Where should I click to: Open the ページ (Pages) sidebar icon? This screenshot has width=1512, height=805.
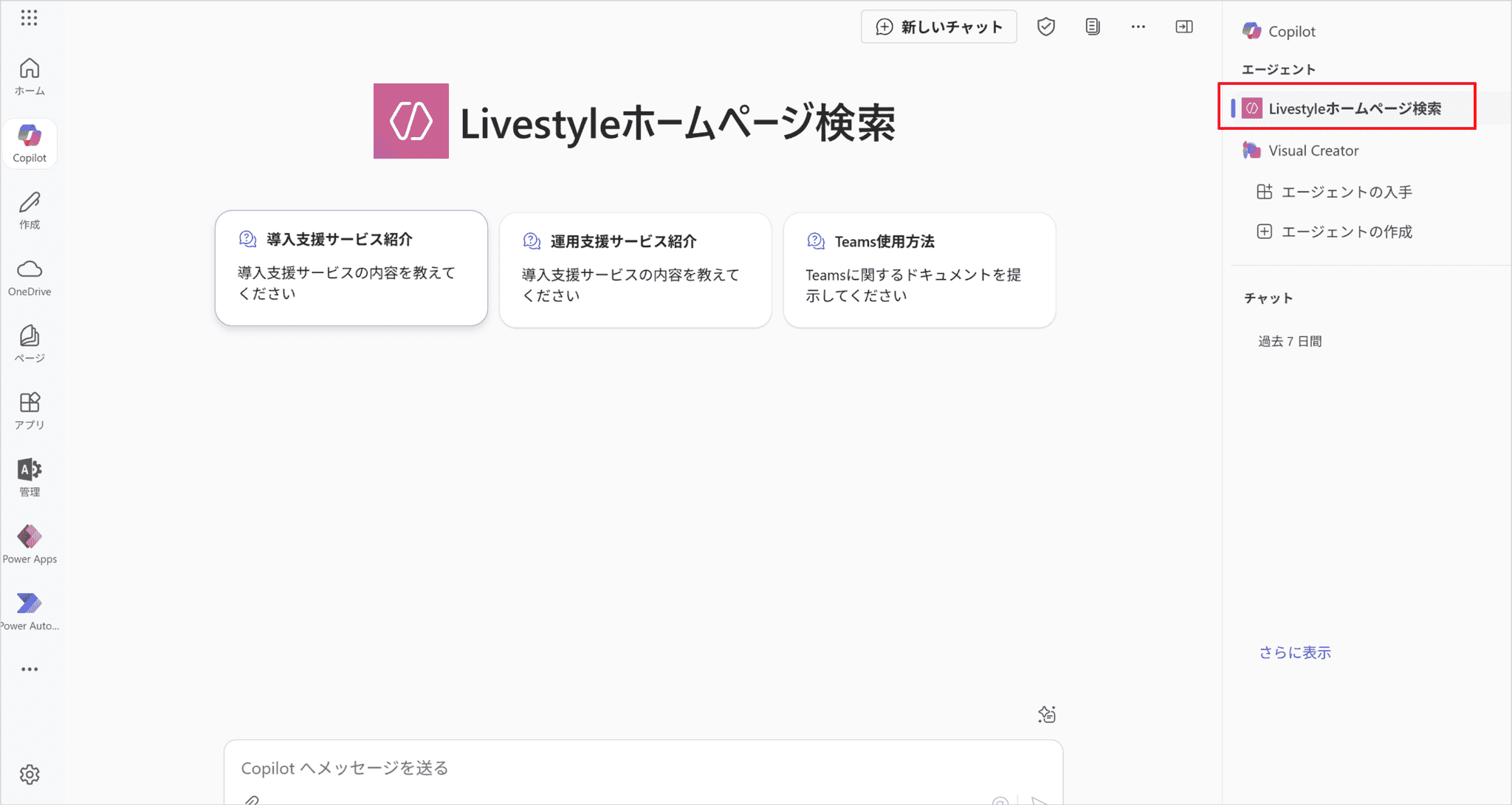pyautogui.click(x=30, y=344)
